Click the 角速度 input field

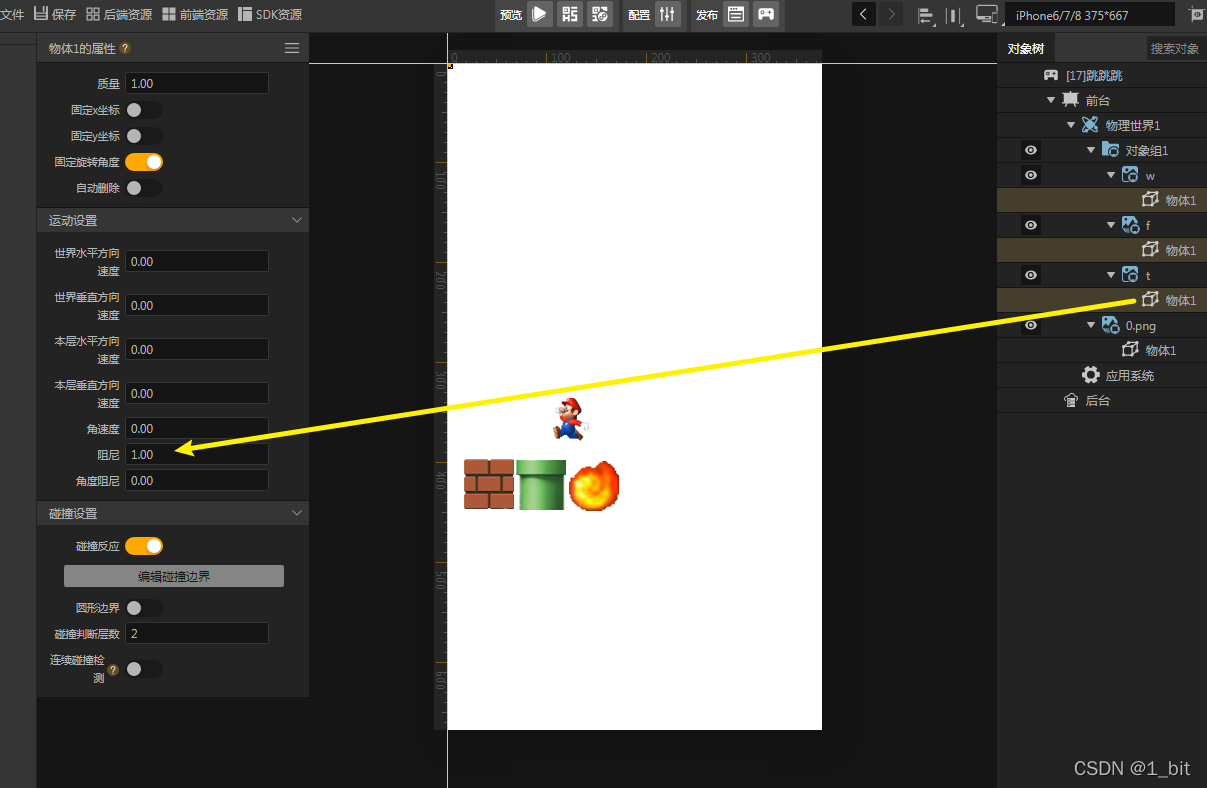pyautogui.click(x=197, y=428)
